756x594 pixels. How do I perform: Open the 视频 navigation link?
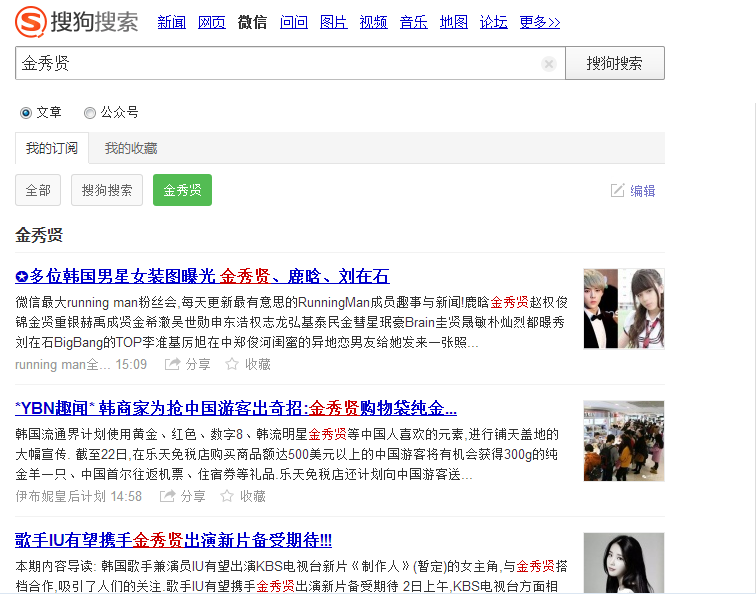(x=374, y=22)
